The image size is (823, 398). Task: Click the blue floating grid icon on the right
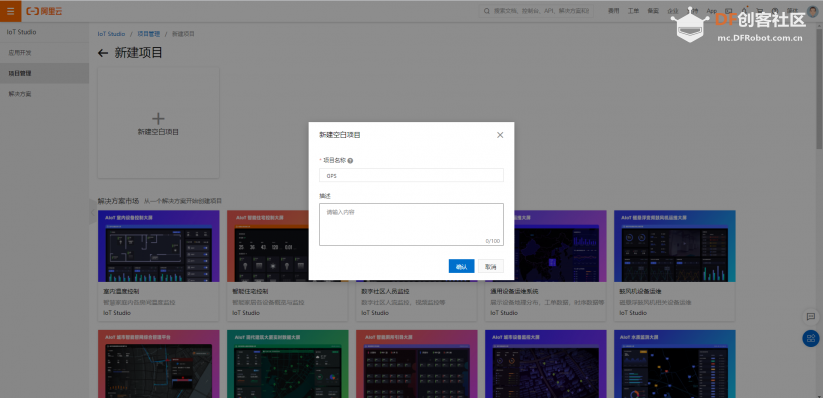pos(810,338)
